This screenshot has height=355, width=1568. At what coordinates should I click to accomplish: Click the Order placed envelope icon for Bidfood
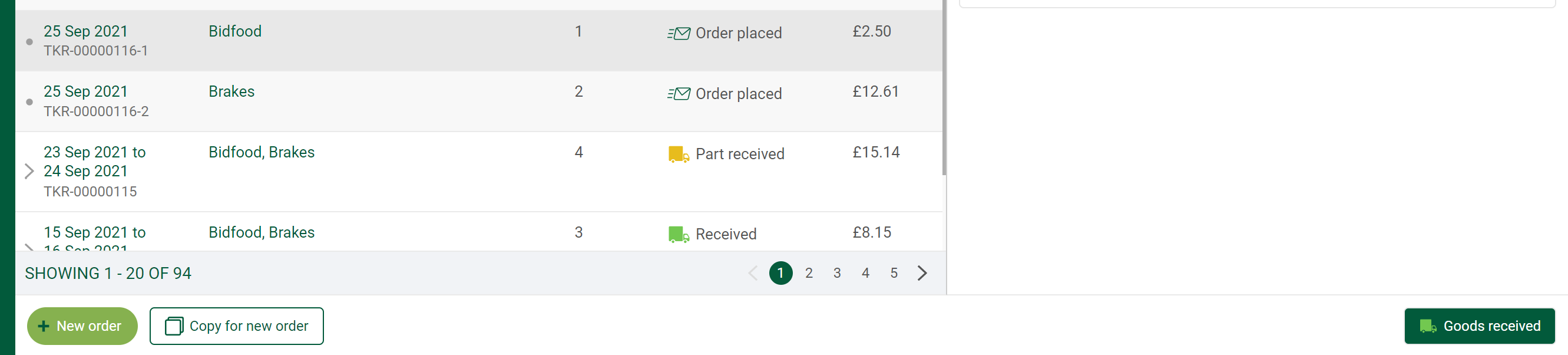point(679,33)
